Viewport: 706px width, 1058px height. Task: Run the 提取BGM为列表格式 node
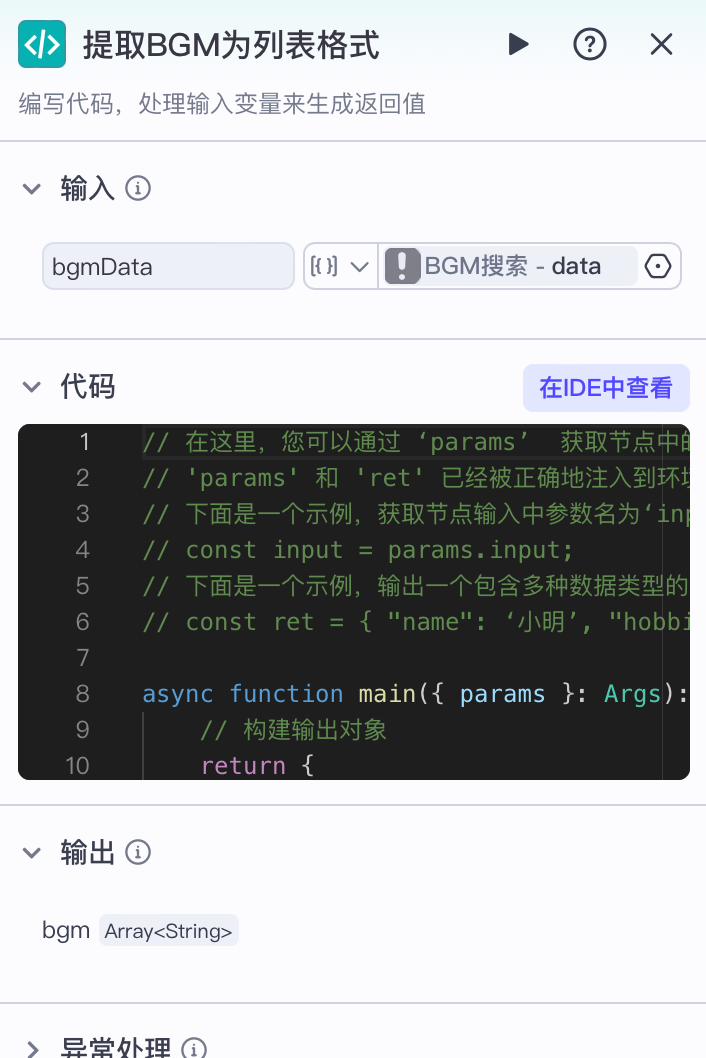[518, 44]
